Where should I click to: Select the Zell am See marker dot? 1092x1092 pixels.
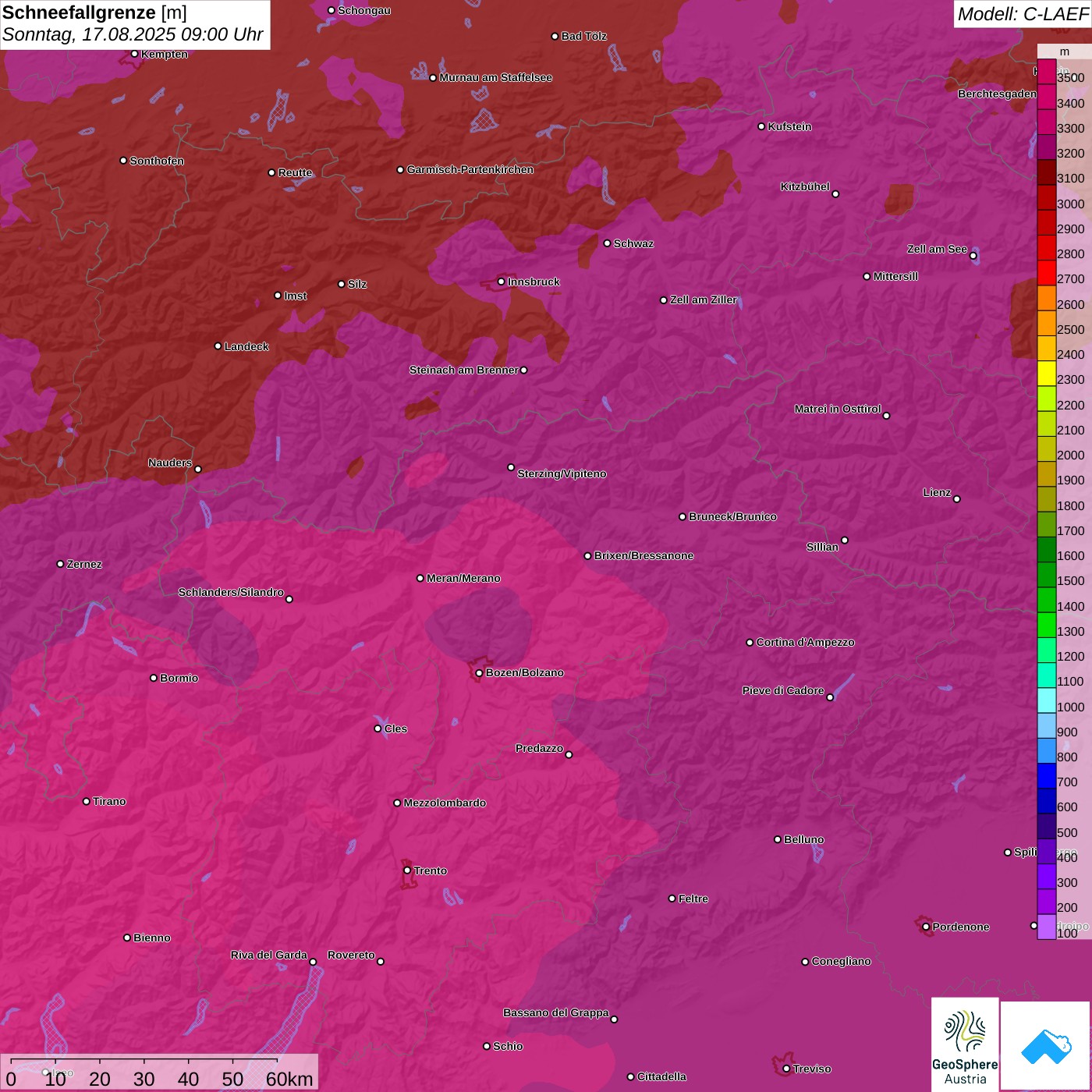point(973,256)
